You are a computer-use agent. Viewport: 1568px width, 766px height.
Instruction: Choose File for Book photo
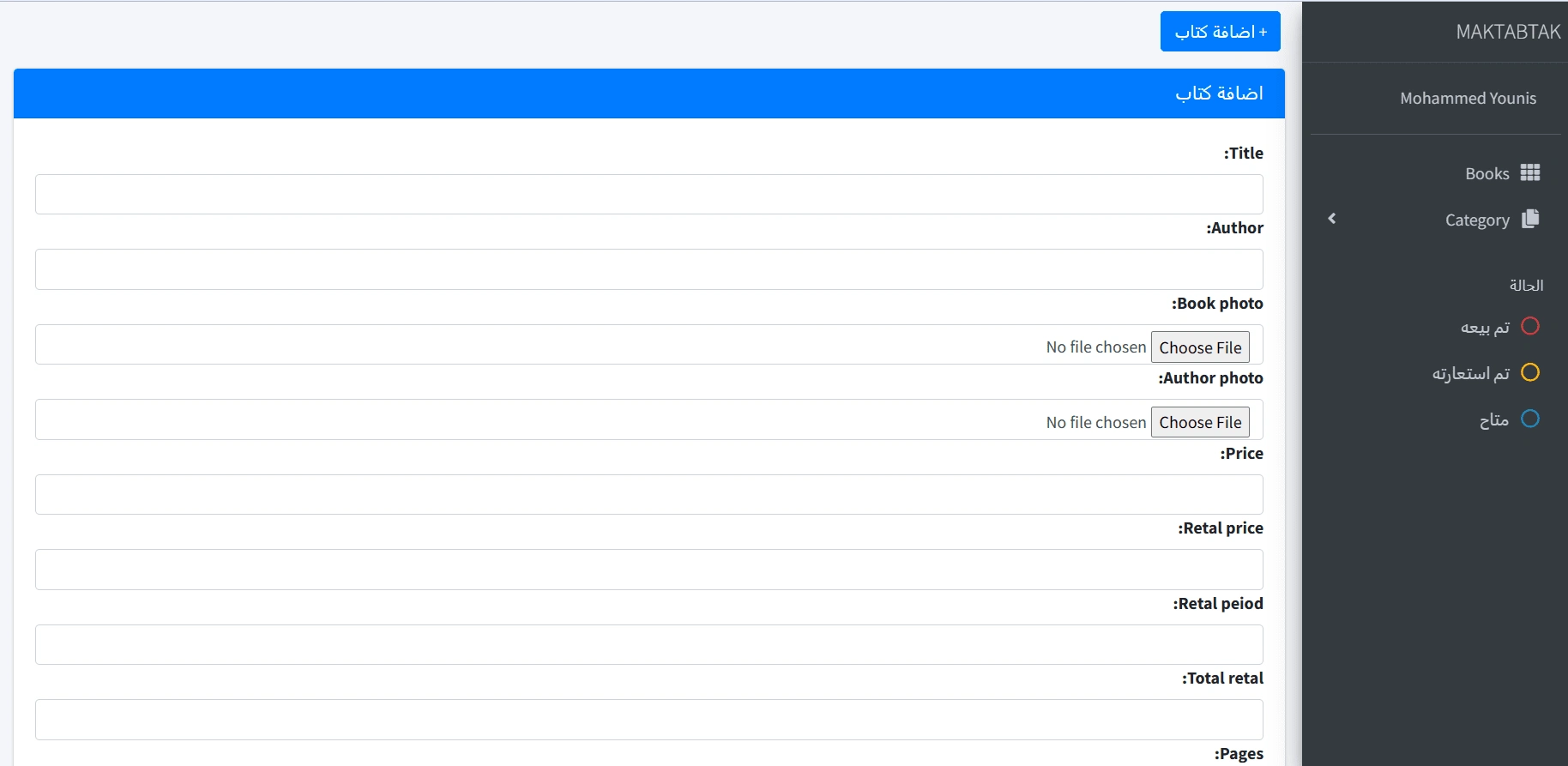click(x=1200, y=347)
